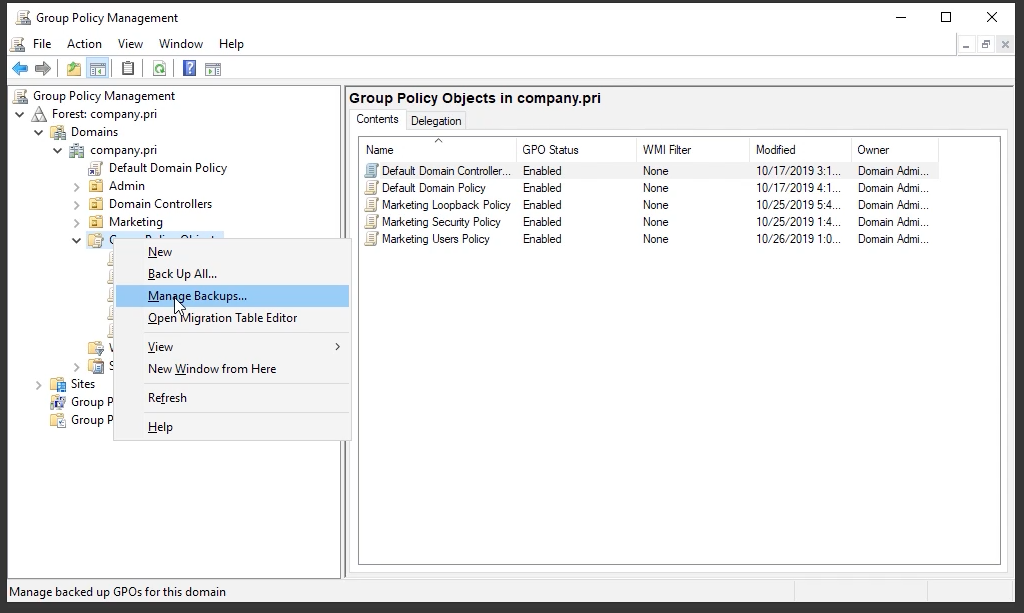Click the Show/Hide Action Pane icon

click(213, 69)
